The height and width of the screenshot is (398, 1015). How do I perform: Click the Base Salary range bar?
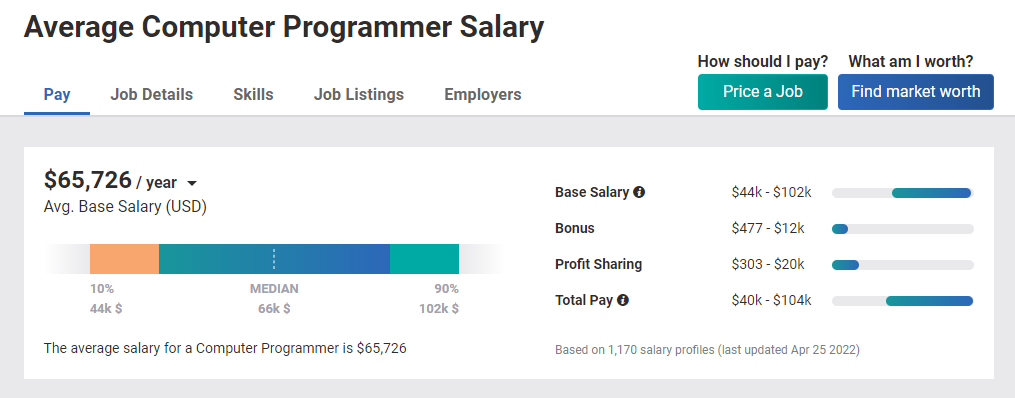902,193
